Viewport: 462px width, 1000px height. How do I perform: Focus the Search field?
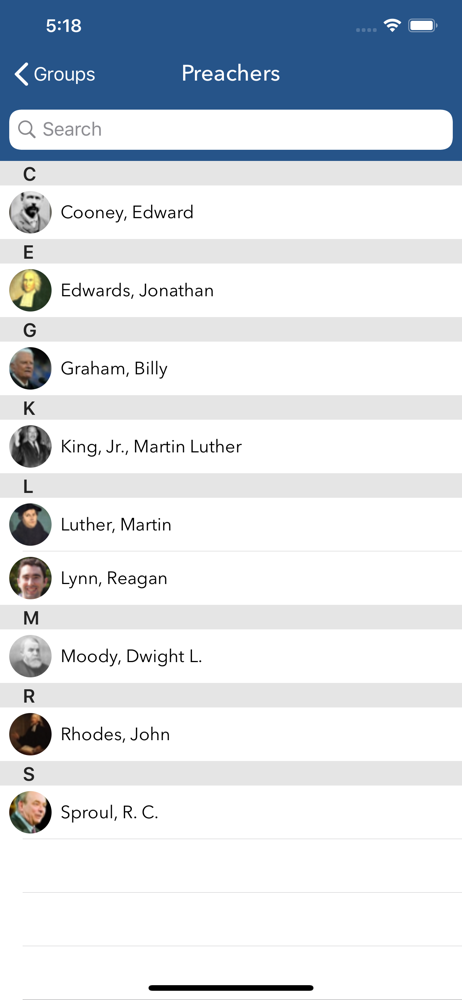click(231, 129)
